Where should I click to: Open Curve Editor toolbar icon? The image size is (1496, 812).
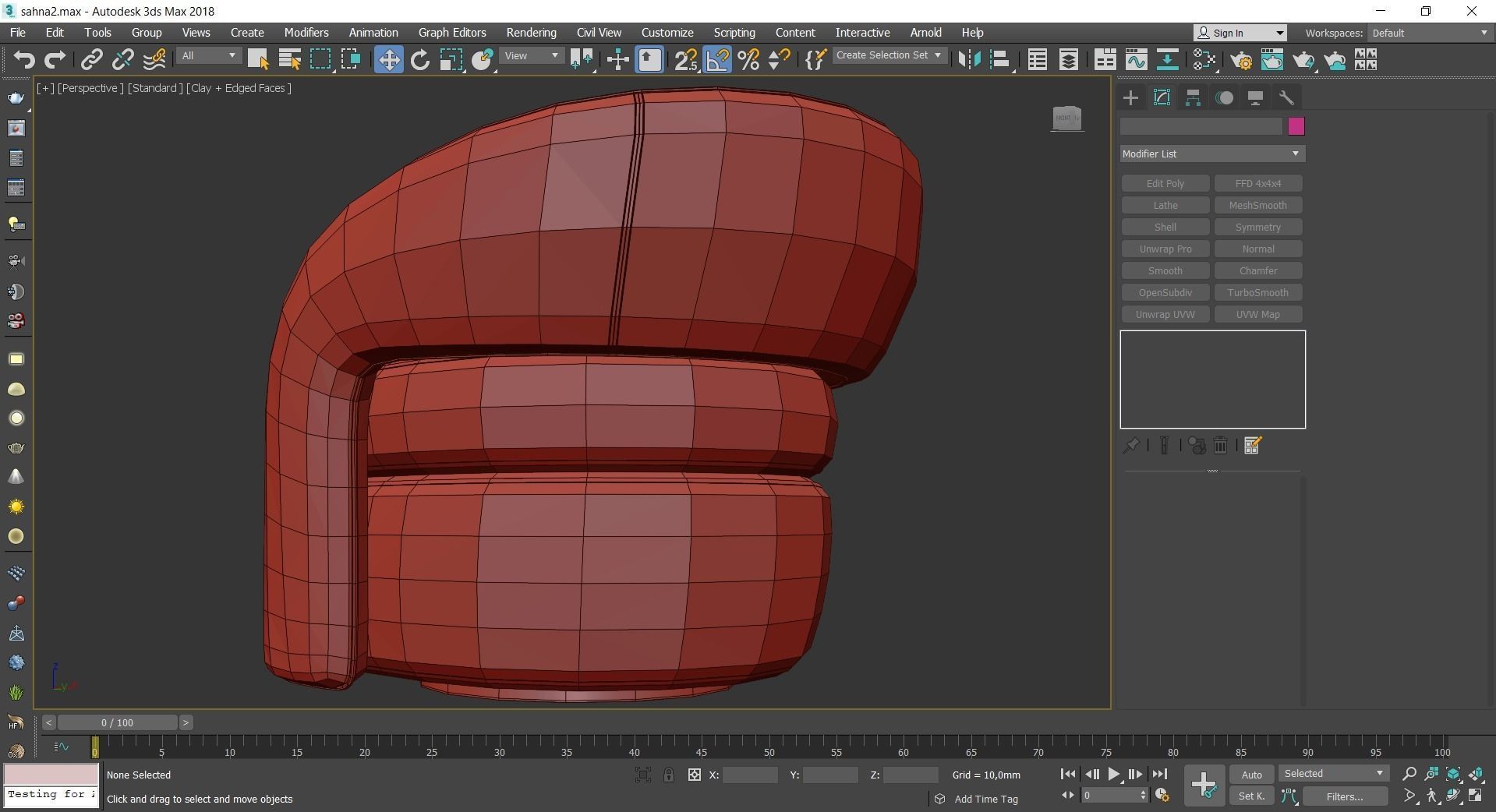[x=1136, y=60]
